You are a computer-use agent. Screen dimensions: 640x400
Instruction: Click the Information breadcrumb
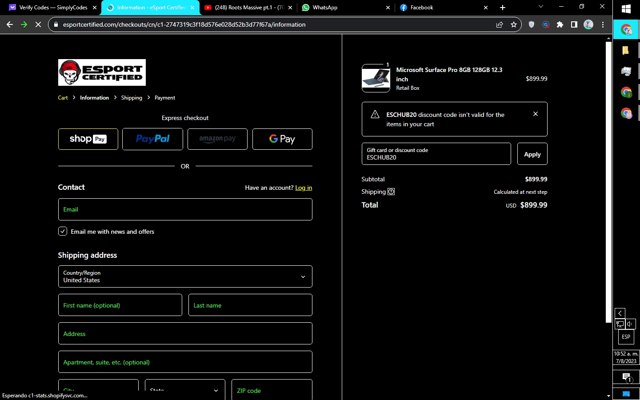[x=94, y=98]
